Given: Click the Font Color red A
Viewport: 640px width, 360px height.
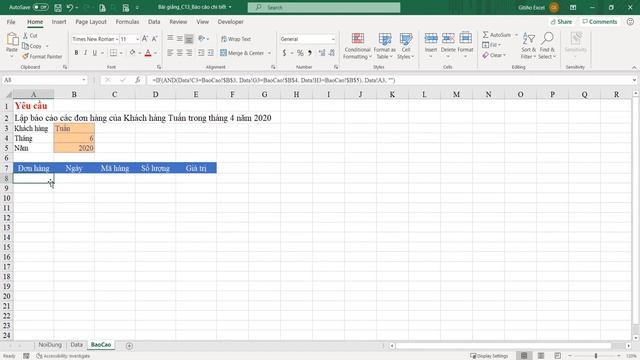Looking at the screenshot, I should pos(148,53).
